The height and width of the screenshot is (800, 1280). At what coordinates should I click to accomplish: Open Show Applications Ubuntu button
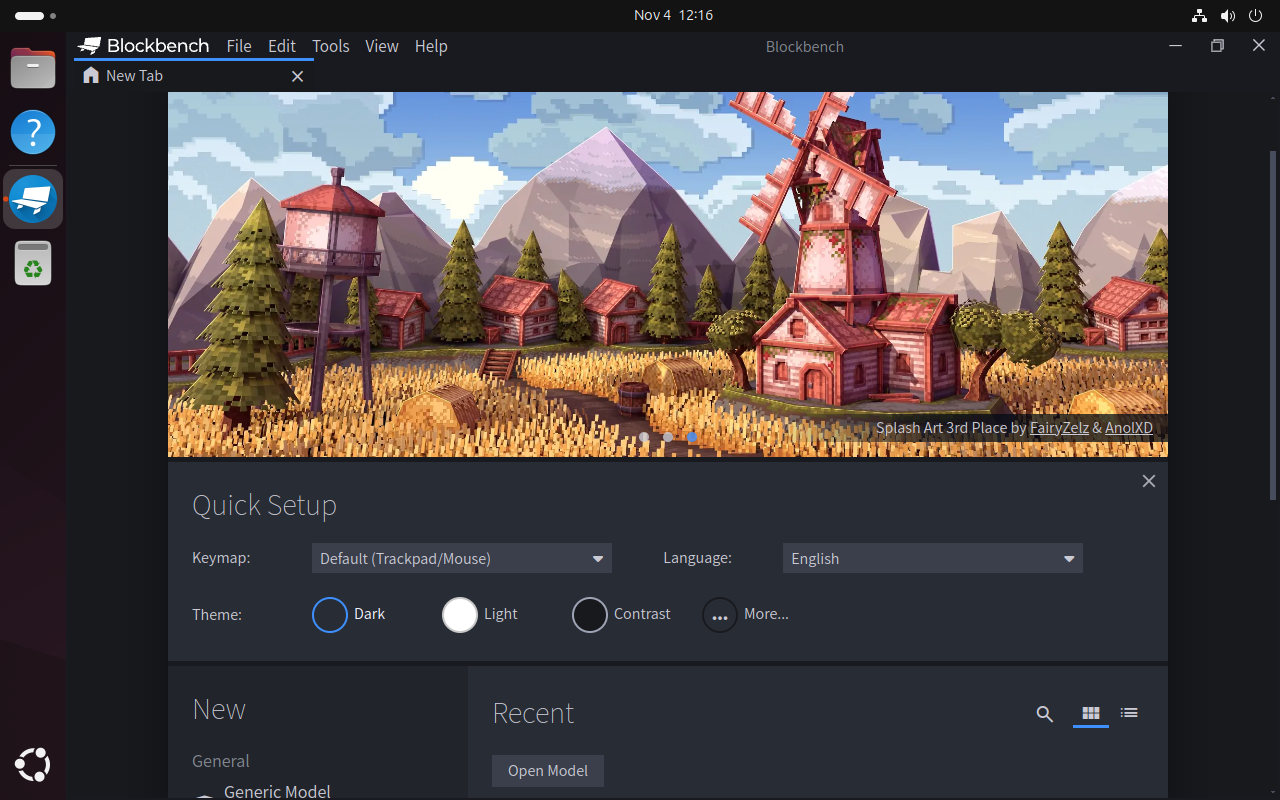click(33, 765)
